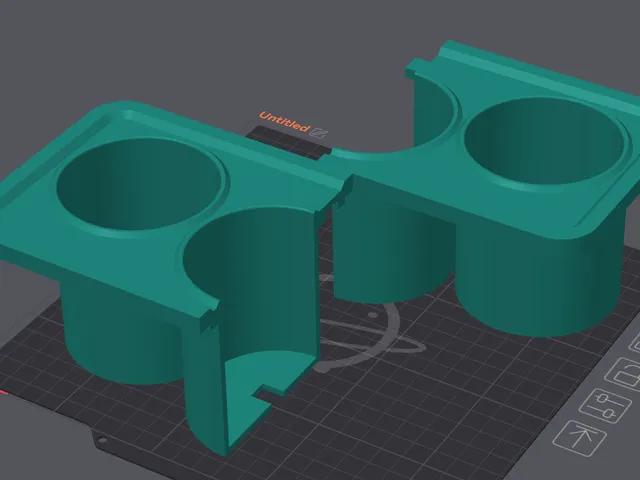Toggle the plate lock icon

[x=624, y=375]
